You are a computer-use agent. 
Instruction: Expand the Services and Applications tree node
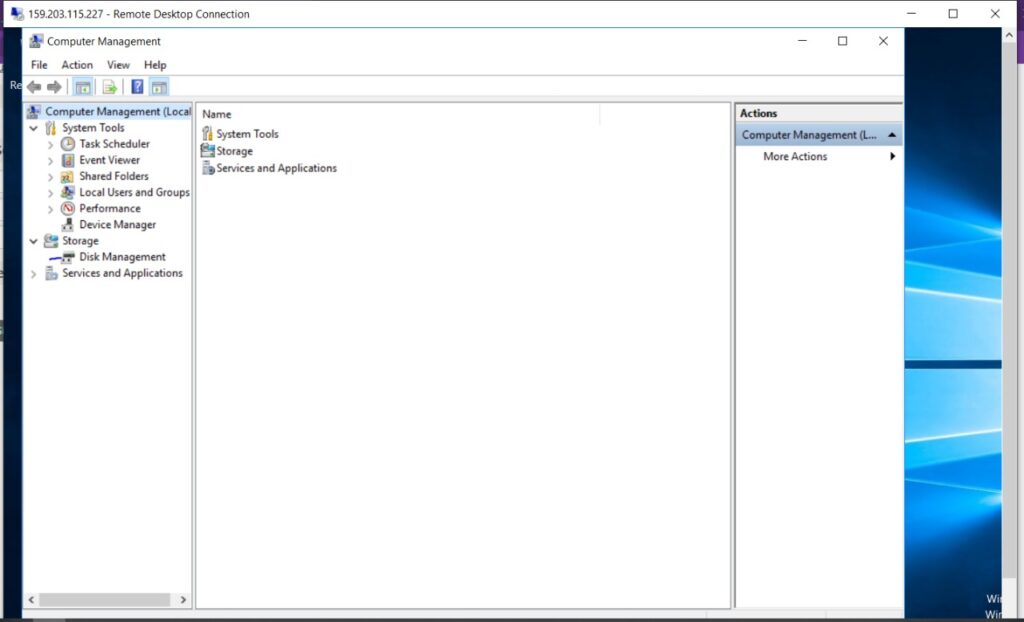click(x=33, y=274)
